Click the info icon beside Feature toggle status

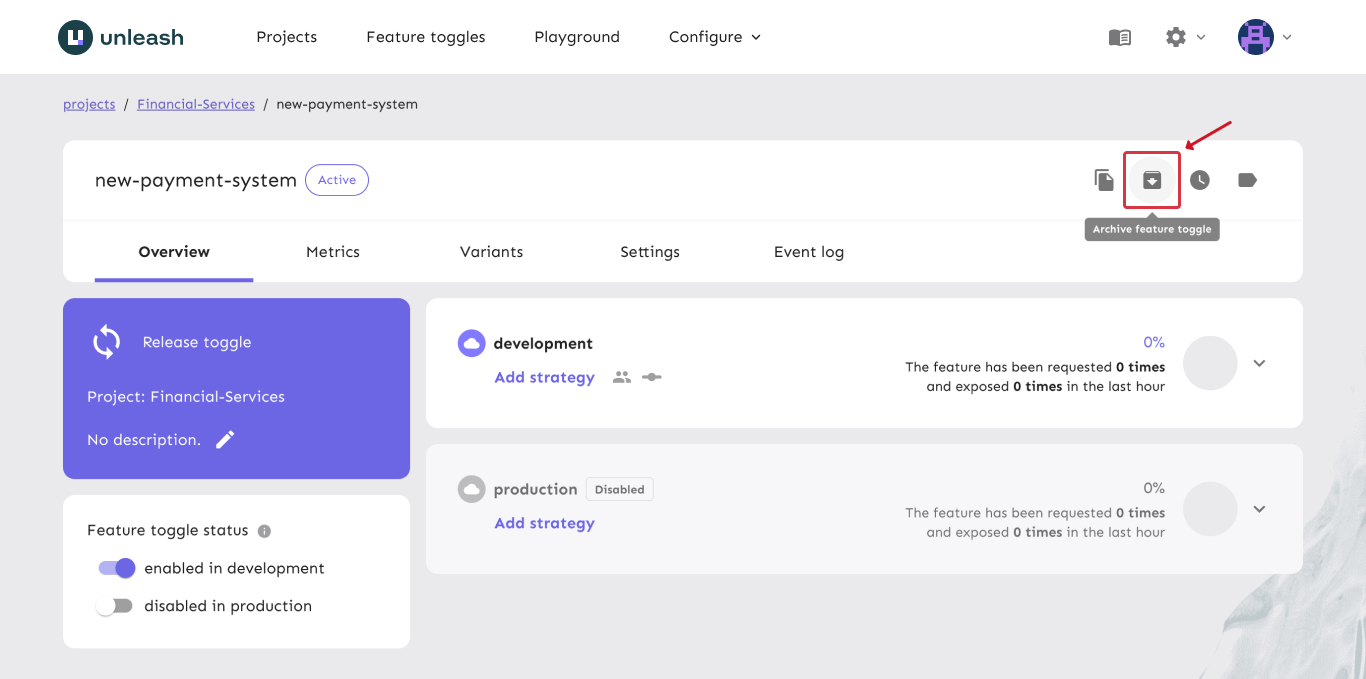[264, 531]
